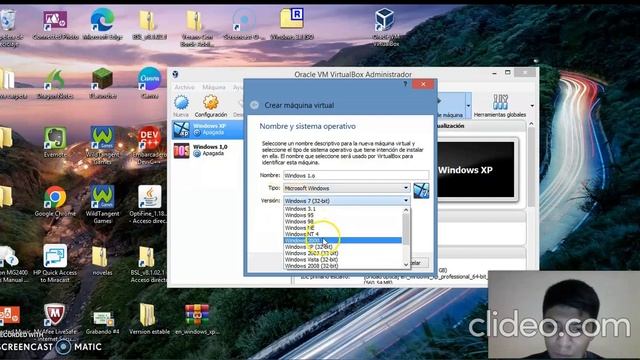Choose Windows 3.1 from version list
This screenshot has height=360, width=640.
pyautogui.click(x=342, y=209)
